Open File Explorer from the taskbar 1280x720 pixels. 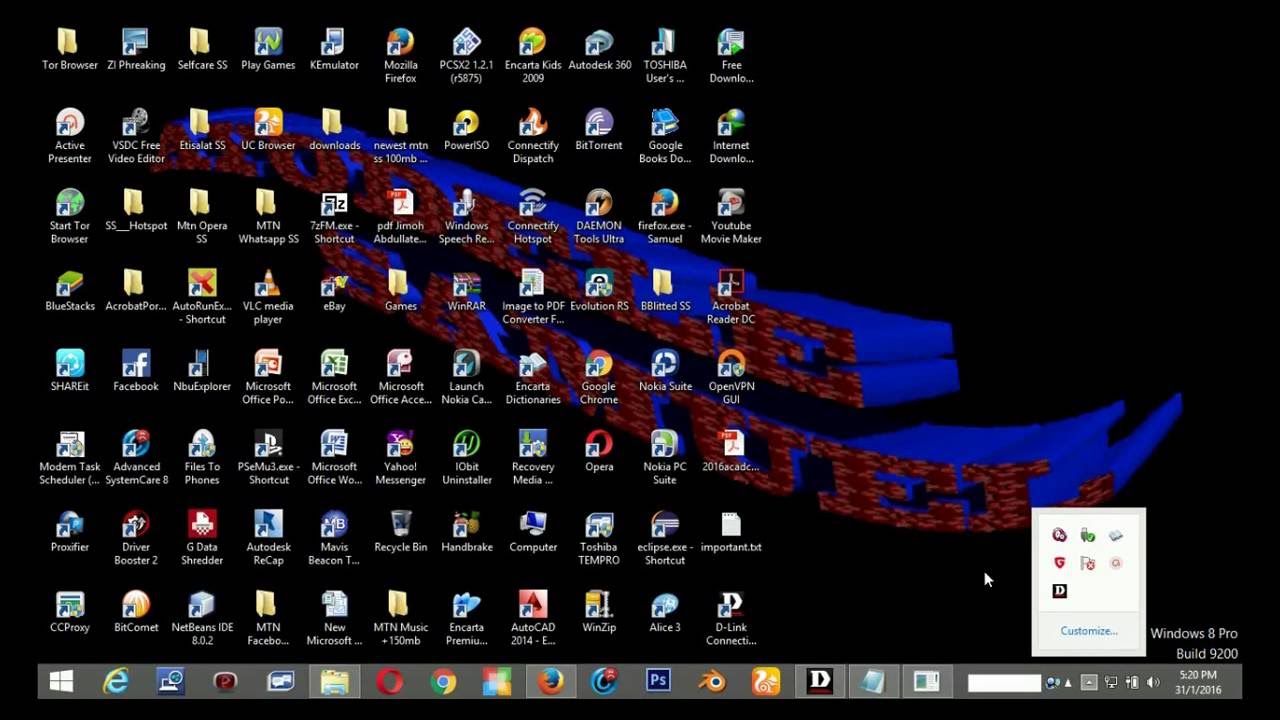pyautogui.click(x=334, y=682)
